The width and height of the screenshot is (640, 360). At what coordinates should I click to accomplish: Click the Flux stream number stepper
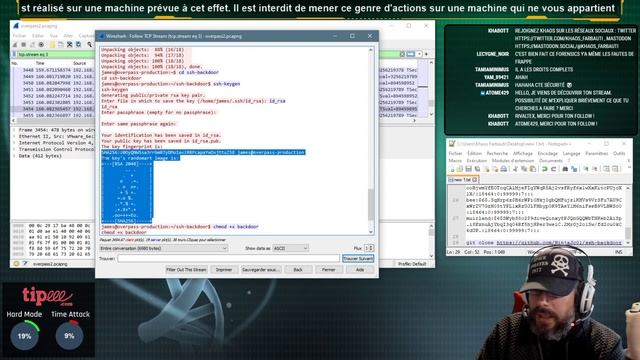click(x=369, y=248)
